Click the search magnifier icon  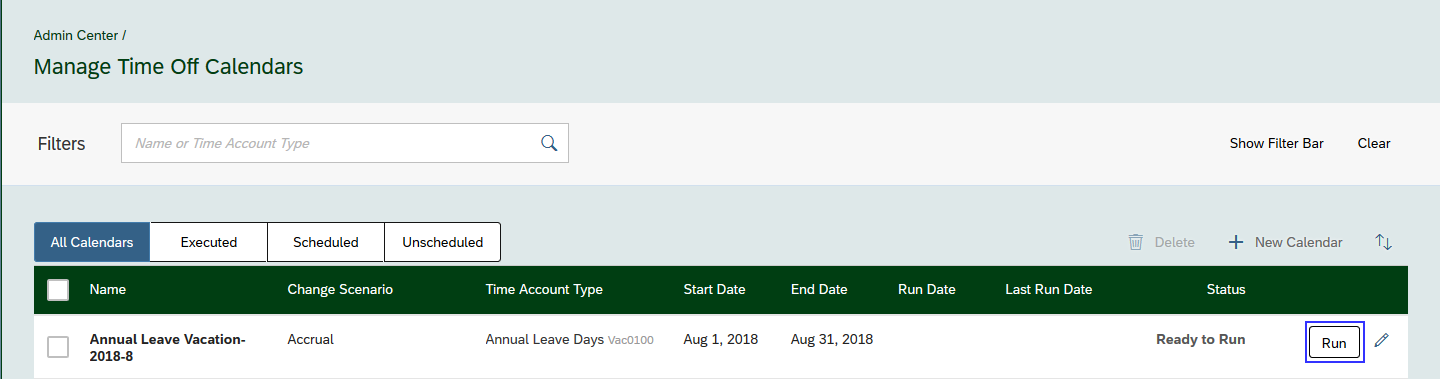pyautogui.click(x=549, y=143)
